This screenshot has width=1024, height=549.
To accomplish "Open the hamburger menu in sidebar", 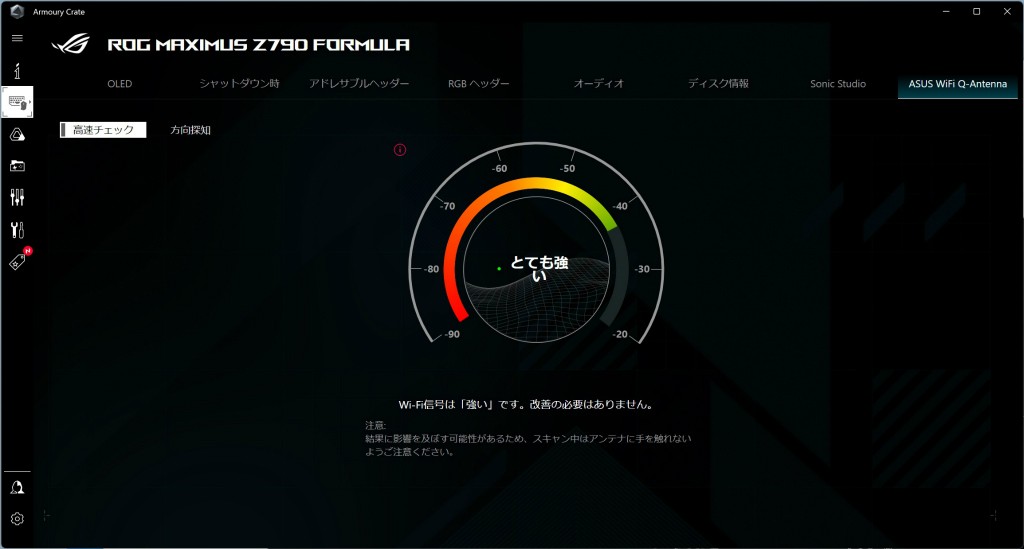I will [17, 38].
